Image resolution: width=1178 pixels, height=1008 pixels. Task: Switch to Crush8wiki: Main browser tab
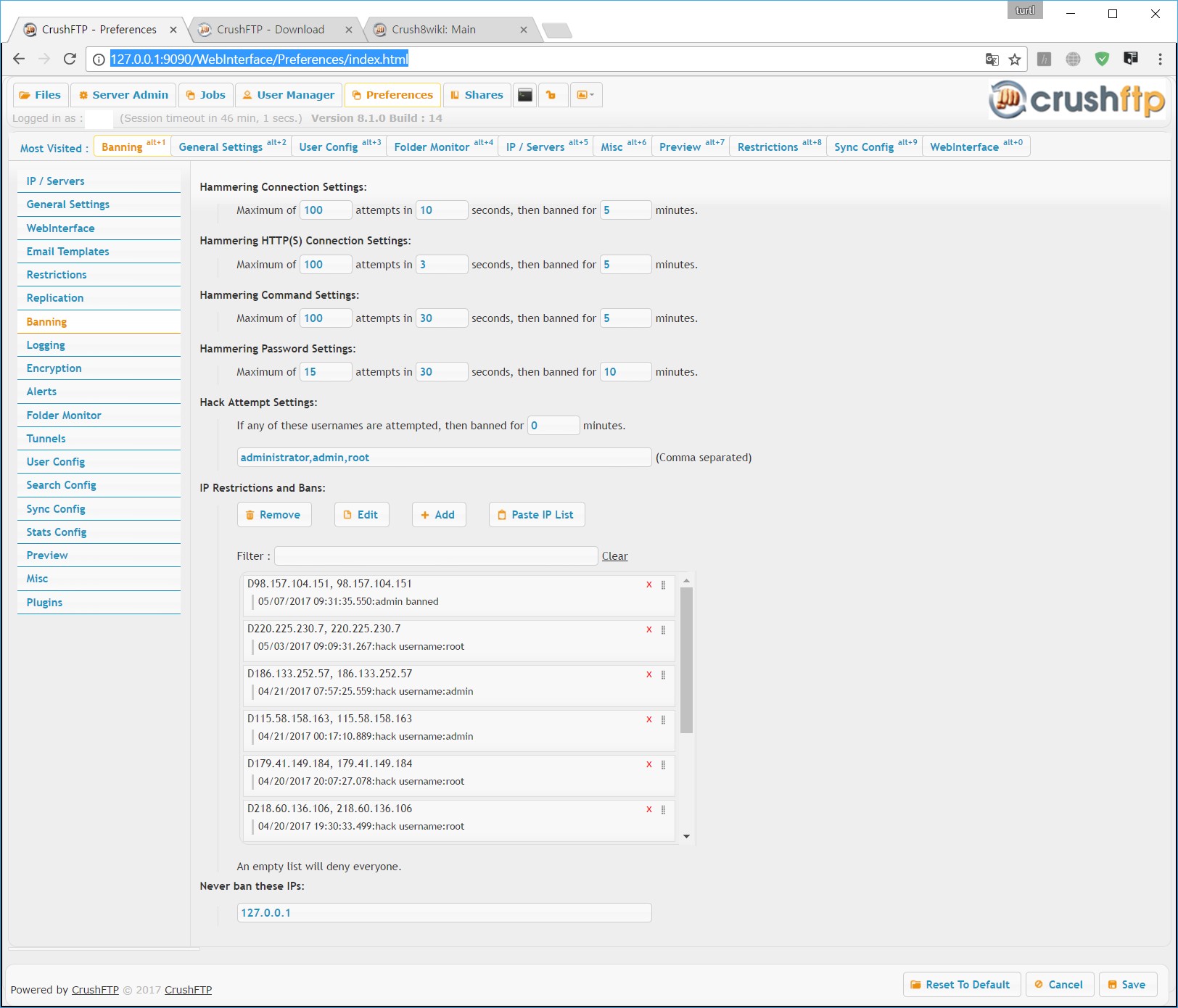(434, 30)
